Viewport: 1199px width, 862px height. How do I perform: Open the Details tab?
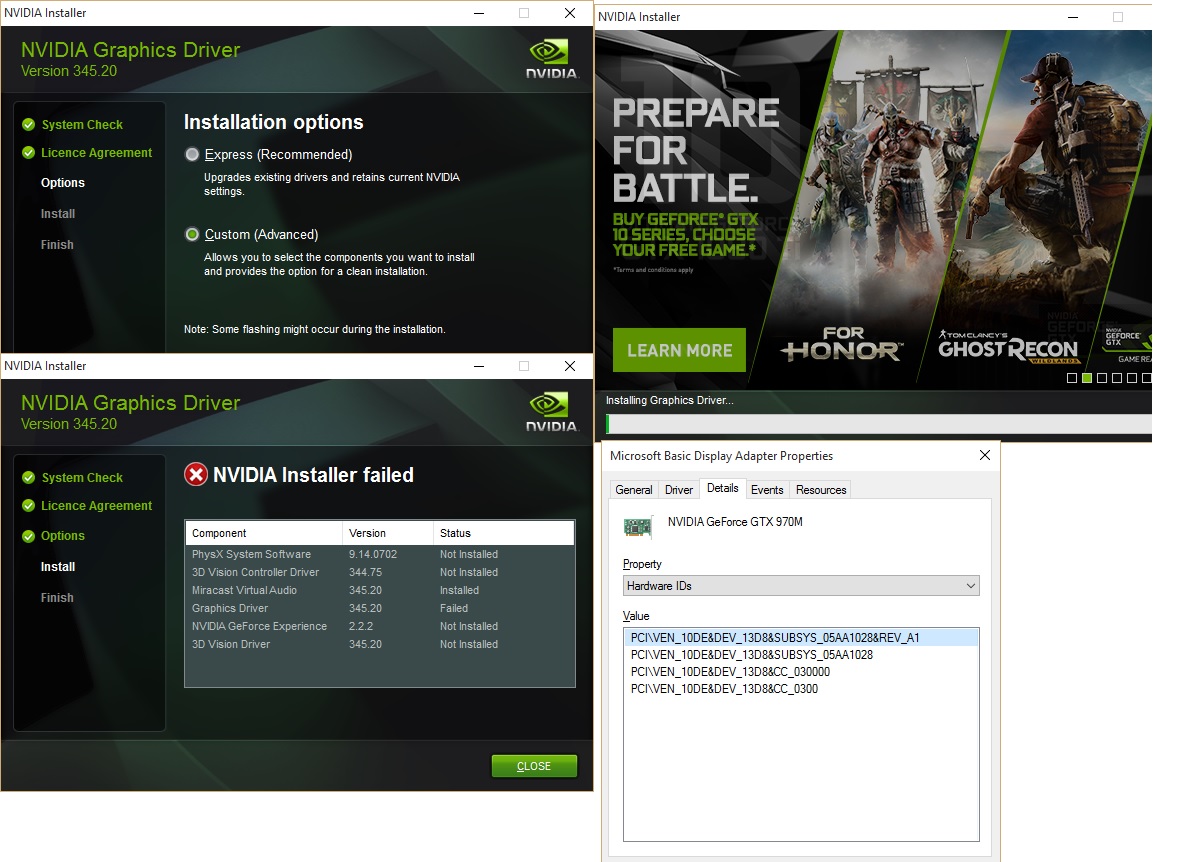tap(723, 488)
